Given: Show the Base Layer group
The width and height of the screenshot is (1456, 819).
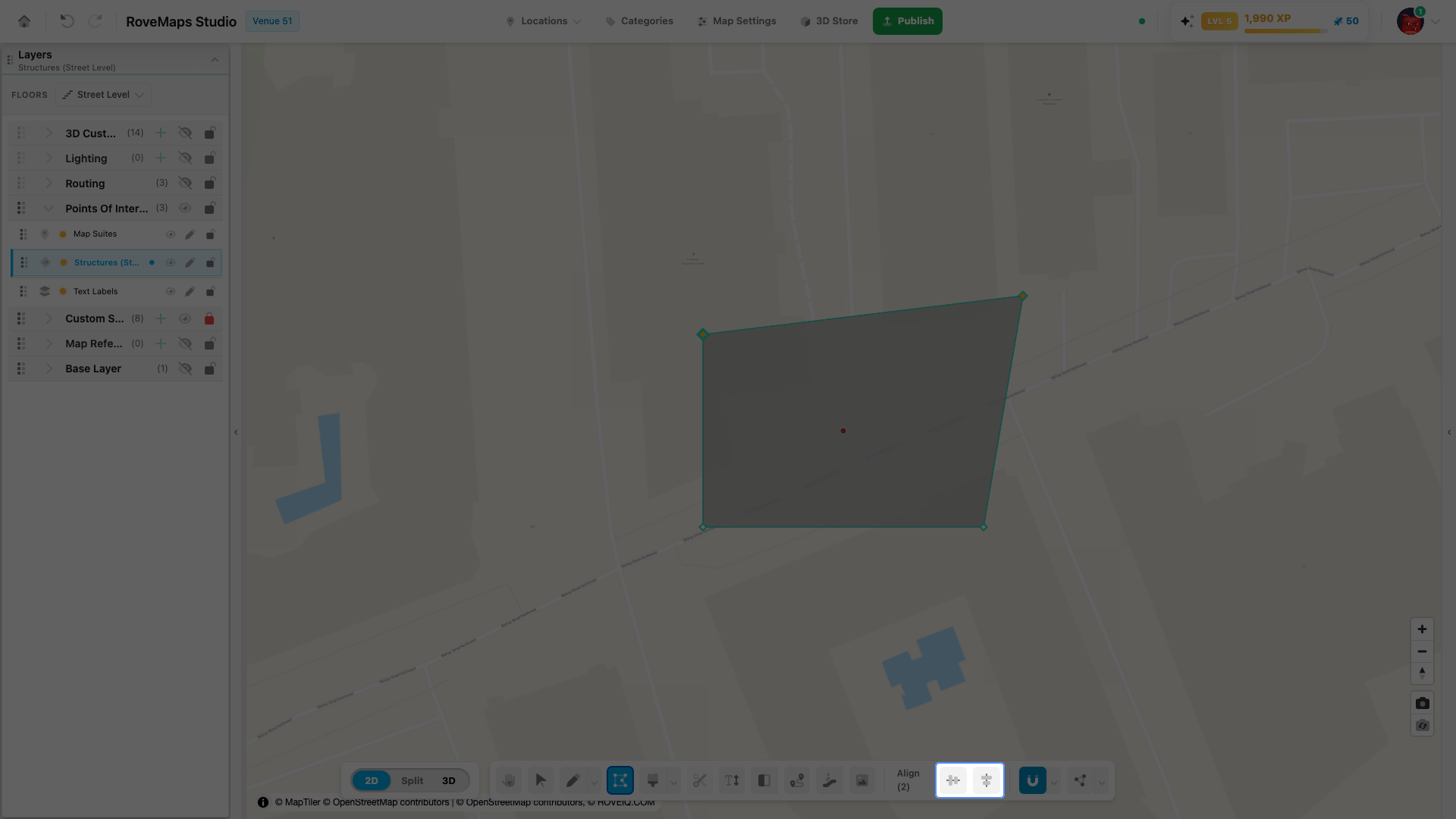Looking at the screenshot, I should pos(185,369).
